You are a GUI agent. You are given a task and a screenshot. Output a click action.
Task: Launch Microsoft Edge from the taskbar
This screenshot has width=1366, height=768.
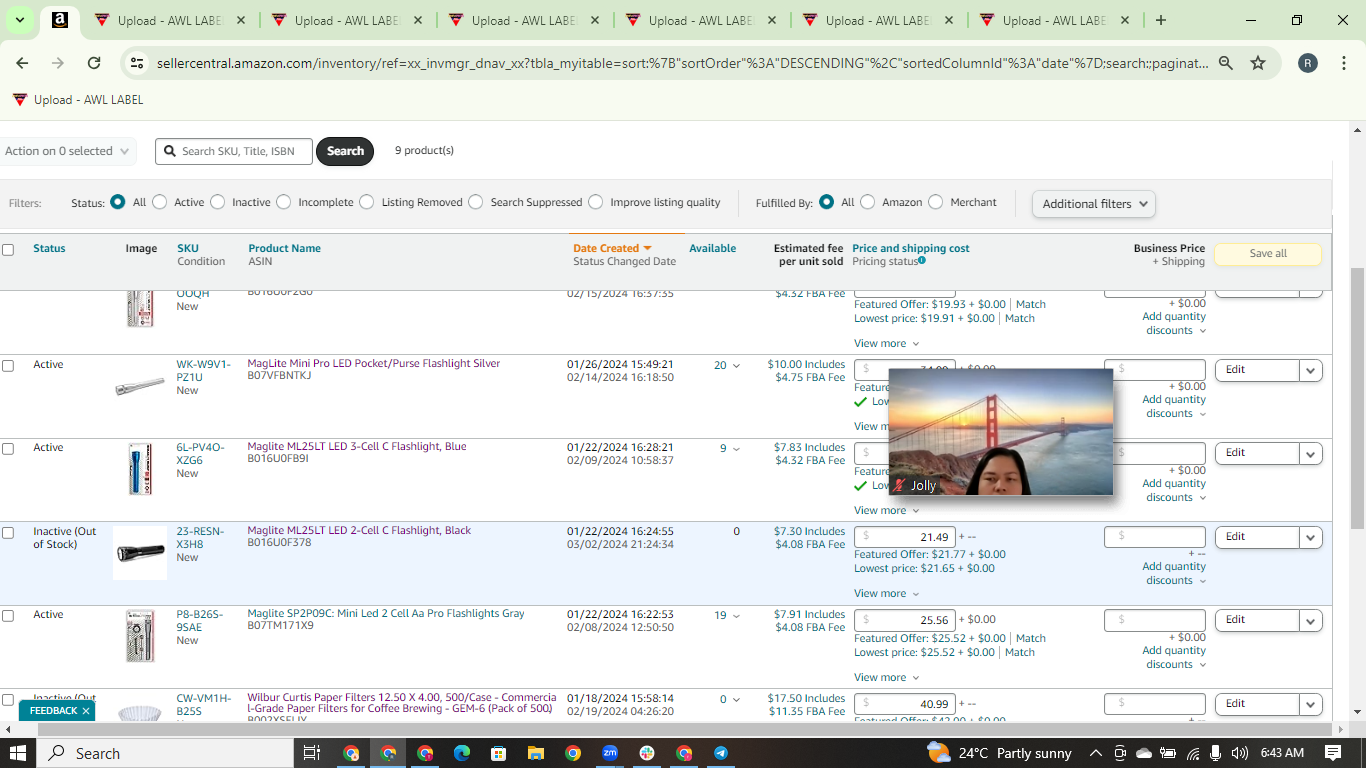pos(461,753)
